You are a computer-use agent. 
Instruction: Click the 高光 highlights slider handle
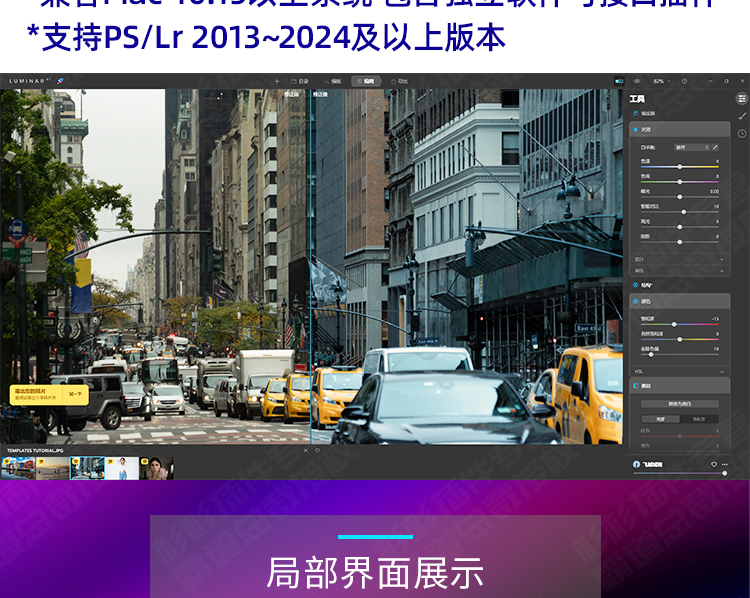click(x=680, y=227)
